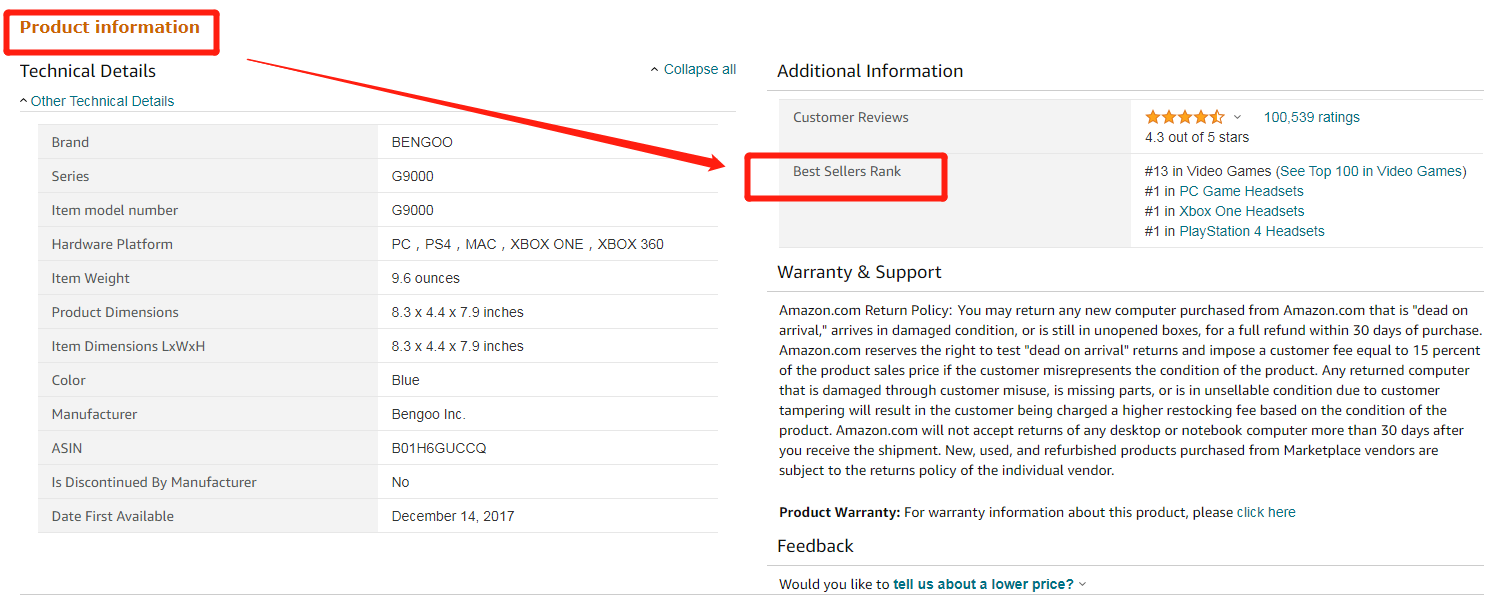
Task: Click the Technical Details heading
Action: 88,71
